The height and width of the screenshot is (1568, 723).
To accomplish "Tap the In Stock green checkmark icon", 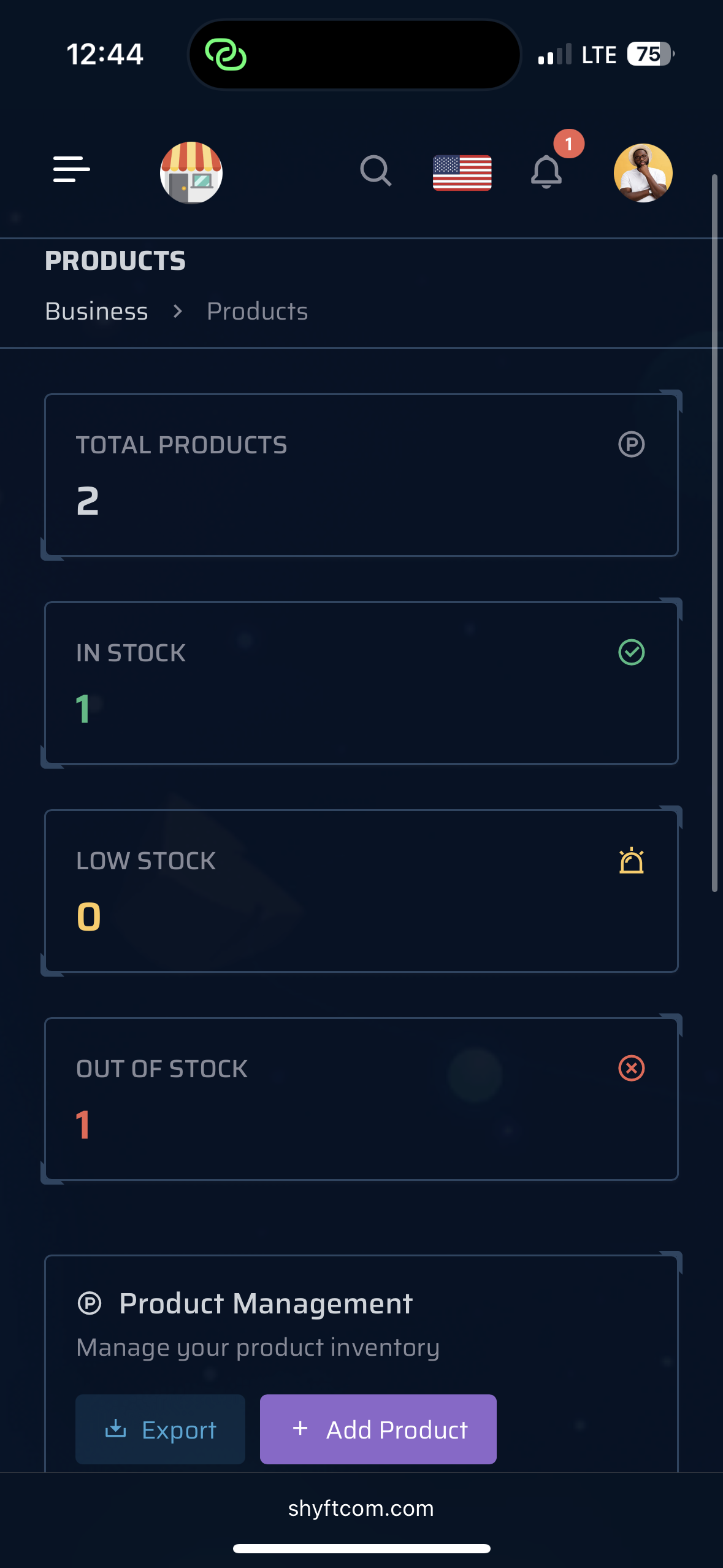I will click(x=631, y=652).
